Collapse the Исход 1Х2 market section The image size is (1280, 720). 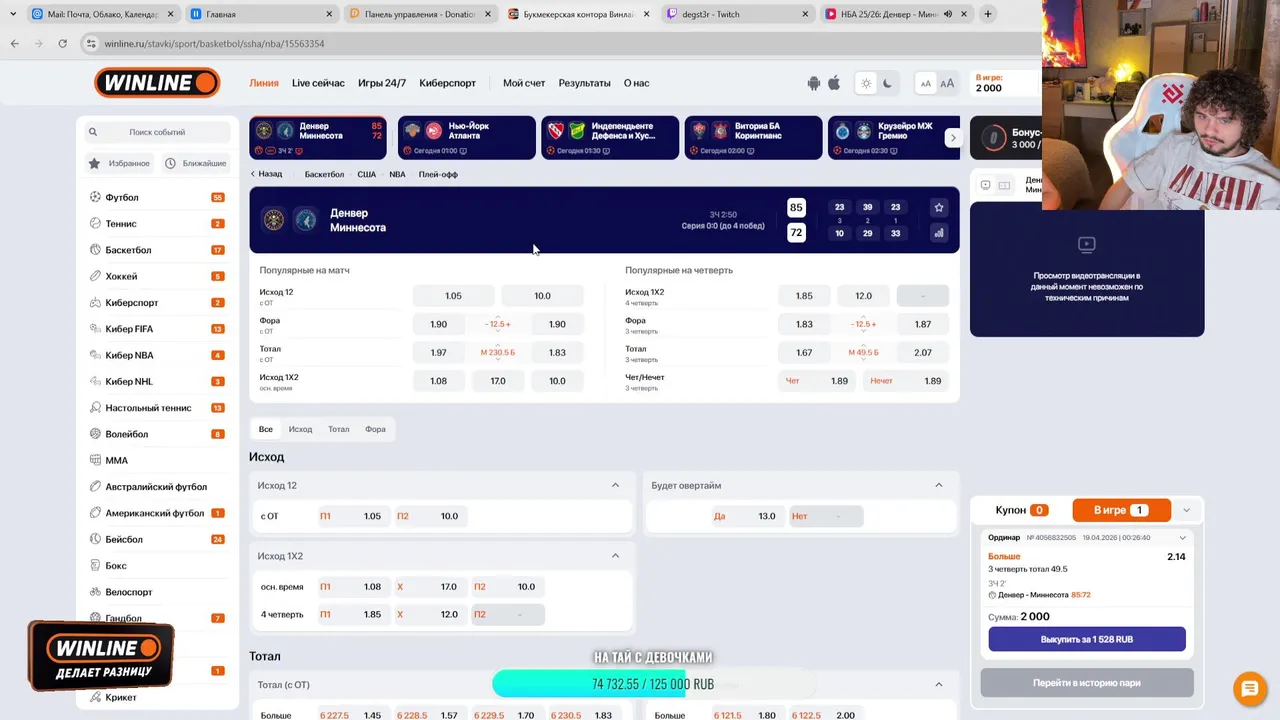[615, 556]
